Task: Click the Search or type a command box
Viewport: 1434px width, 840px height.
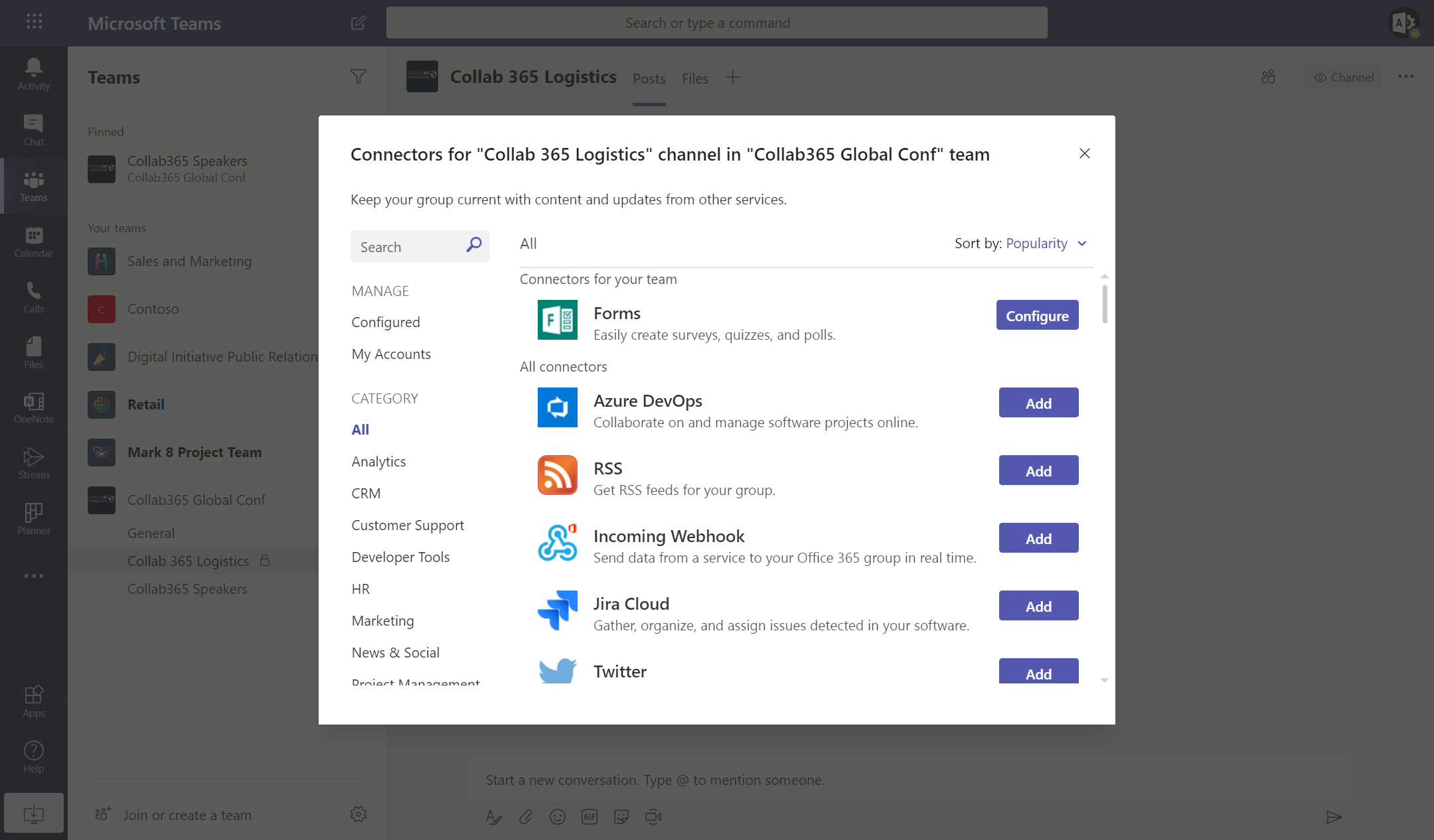Action: click(716, 23)
